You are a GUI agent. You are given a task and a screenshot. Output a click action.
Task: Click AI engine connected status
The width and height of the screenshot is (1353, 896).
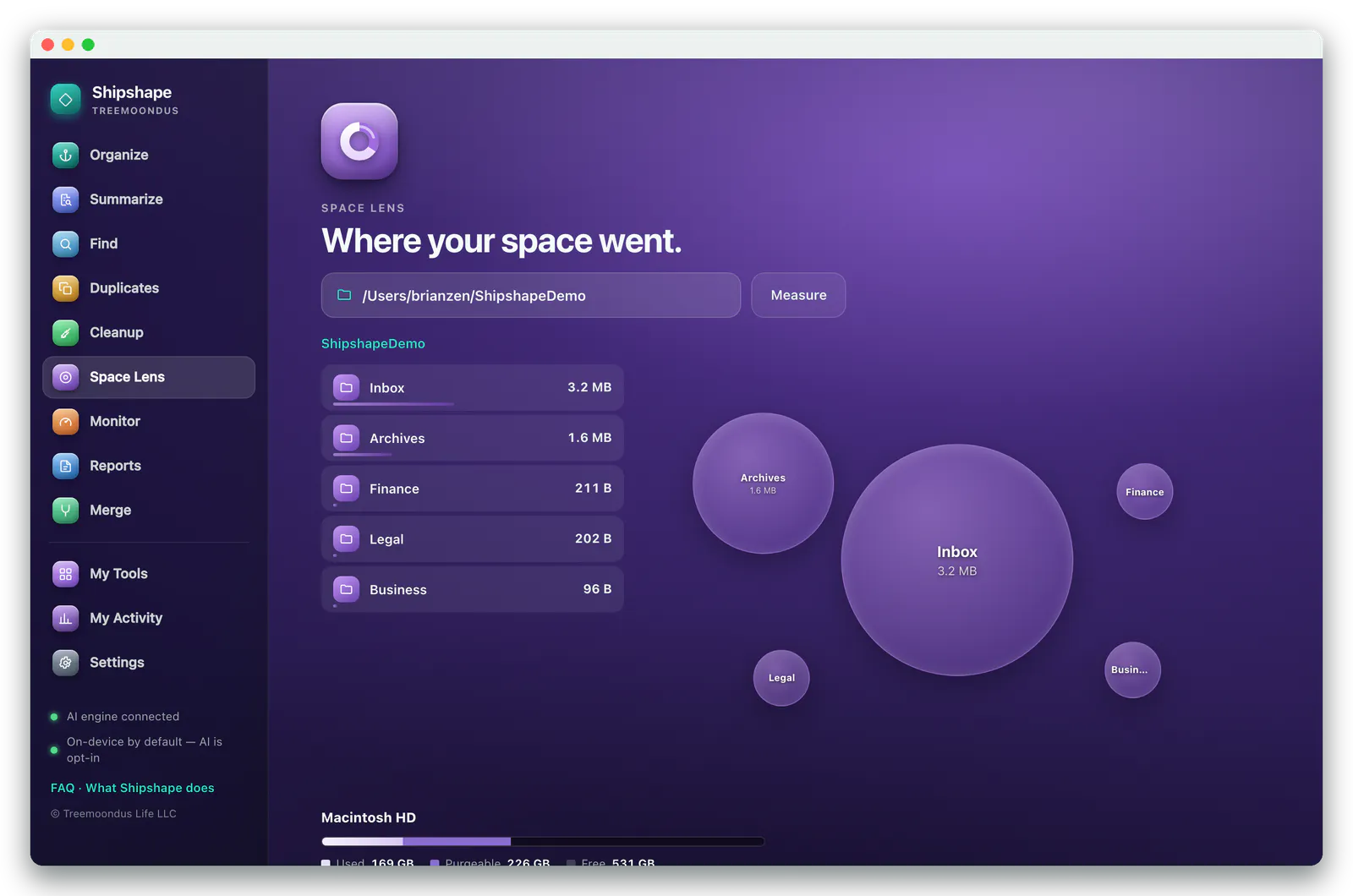[123, 717]
